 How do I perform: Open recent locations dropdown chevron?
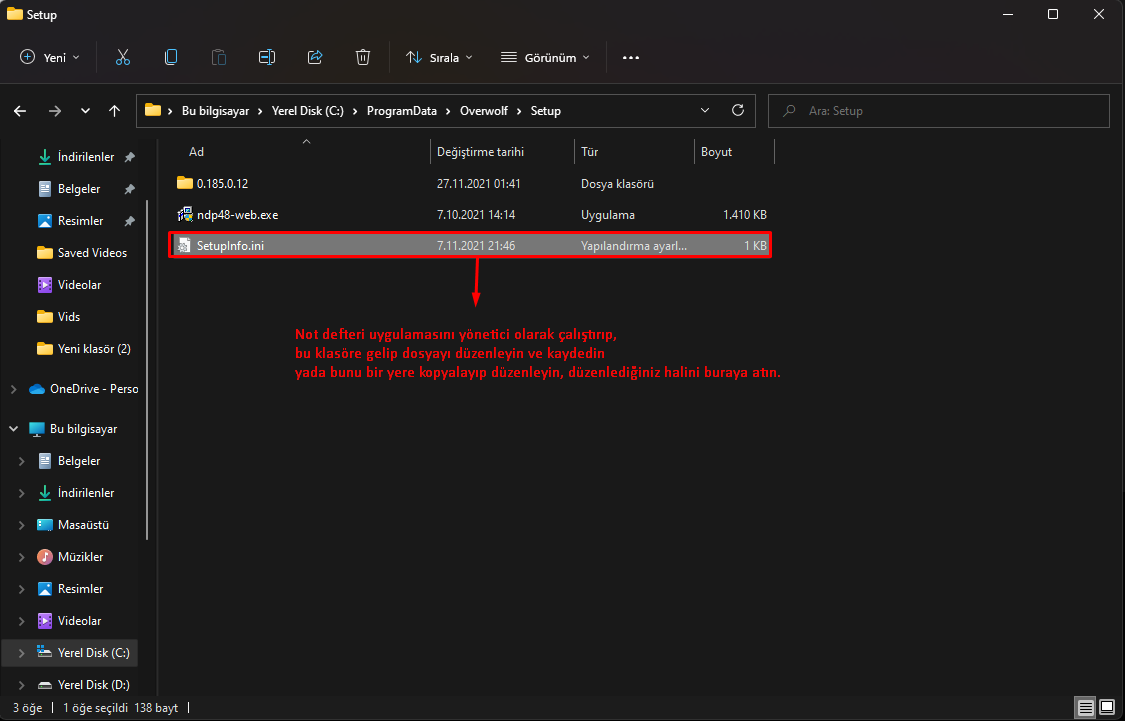(85, 111)
